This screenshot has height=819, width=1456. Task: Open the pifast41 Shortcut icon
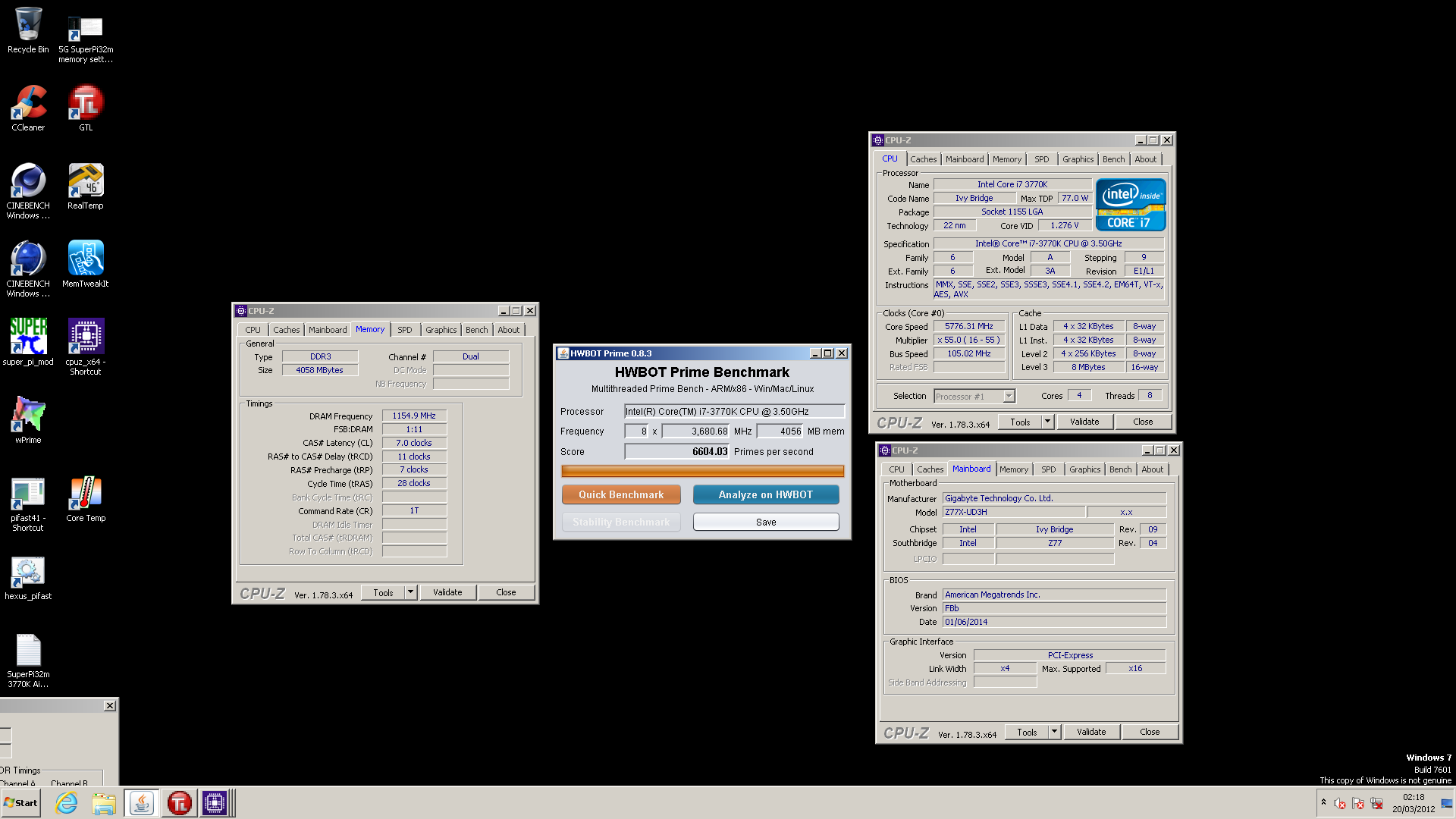28,504
